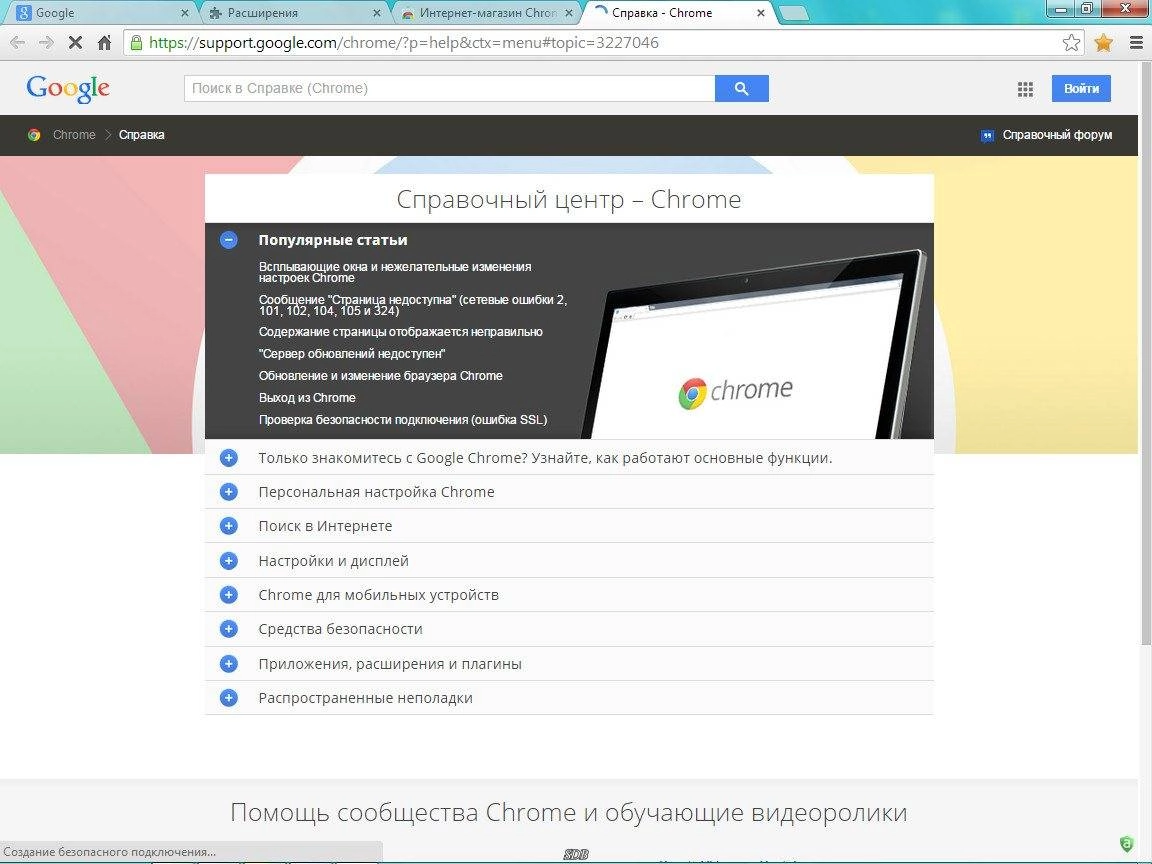Close the Расширения tab
The height and width of the screenshot is (864, 1152).
pos(377,13)
